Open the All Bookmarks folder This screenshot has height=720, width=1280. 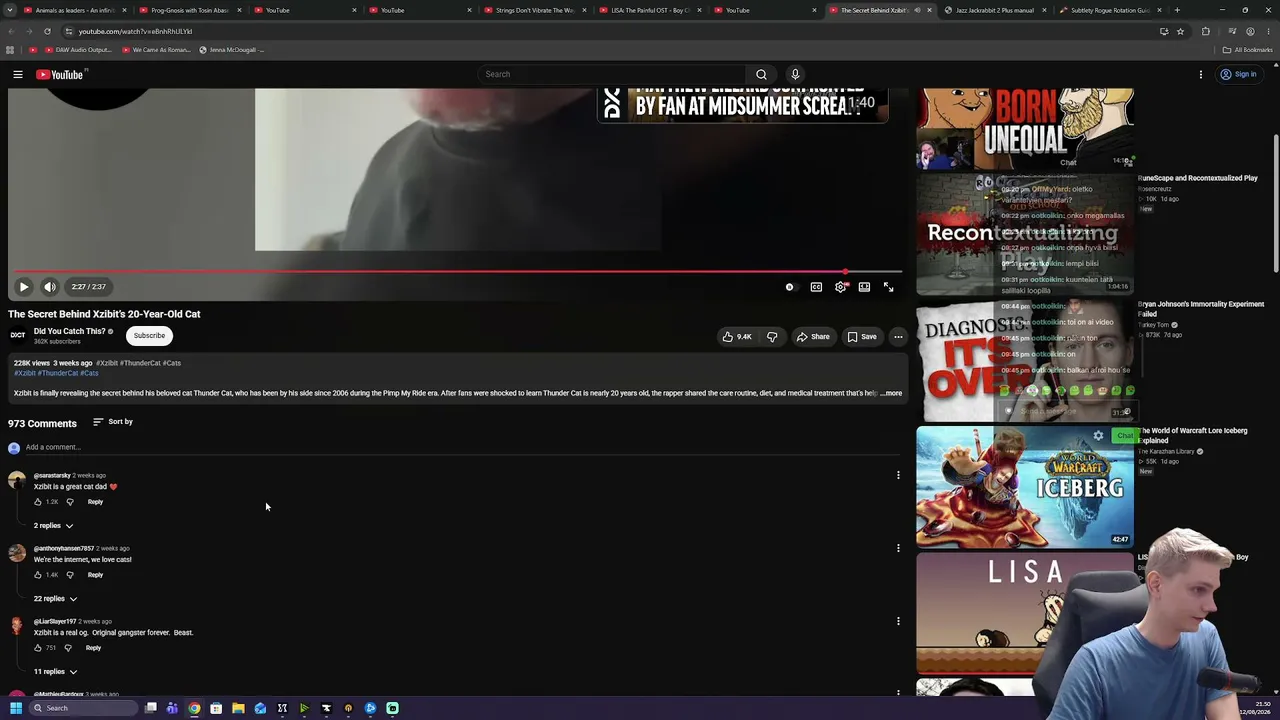[1247, 49]
